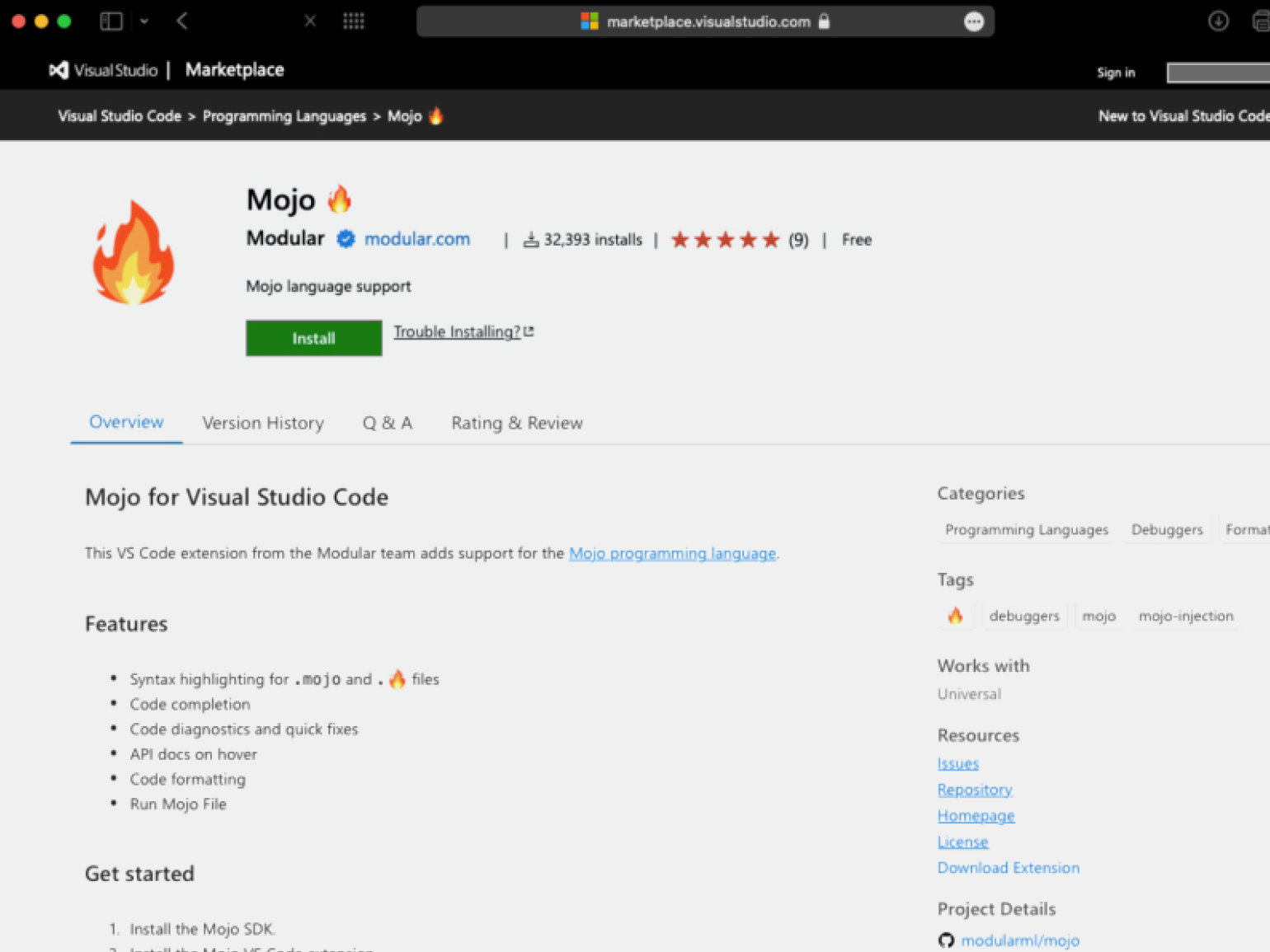Click 'Code completion' feature text
This screenshot has width=1270, height=952.
(x=190, y=704)
